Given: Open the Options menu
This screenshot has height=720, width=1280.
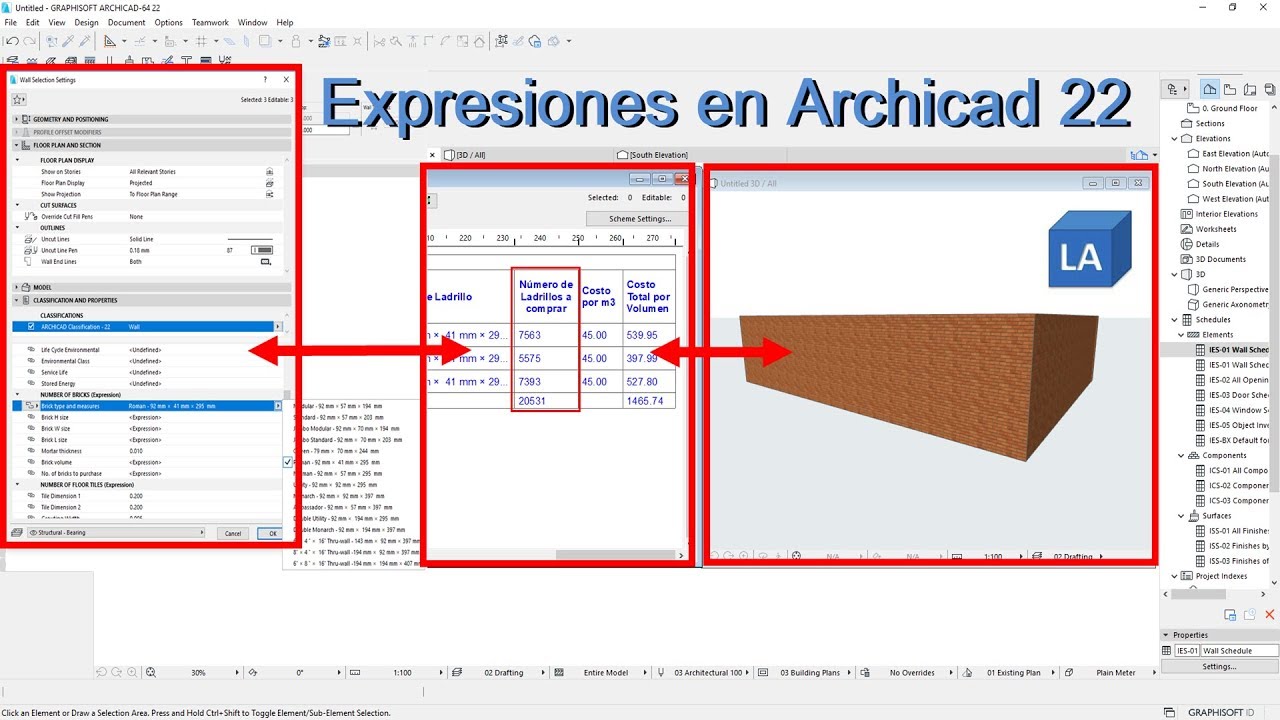Looking at the screenshot, I should 168,22.
